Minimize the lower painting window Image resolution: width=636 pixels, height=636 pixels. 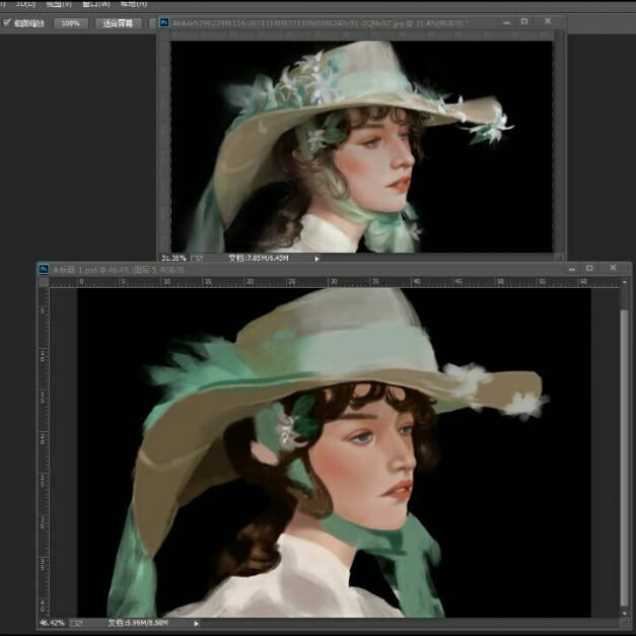[x=572, y=269]
